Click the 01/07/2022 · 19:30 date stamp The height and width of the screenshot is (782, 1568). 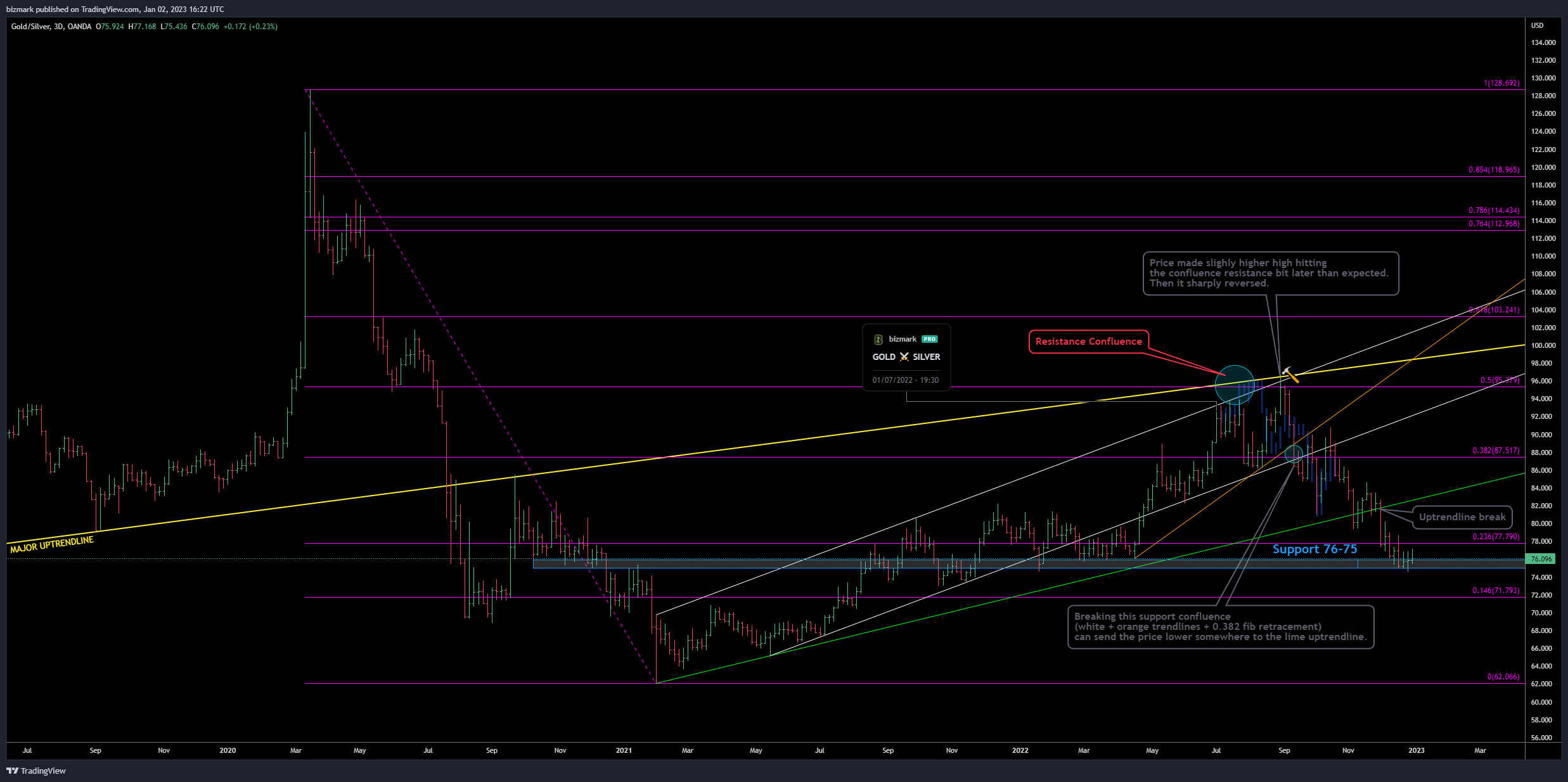point(906,380)
